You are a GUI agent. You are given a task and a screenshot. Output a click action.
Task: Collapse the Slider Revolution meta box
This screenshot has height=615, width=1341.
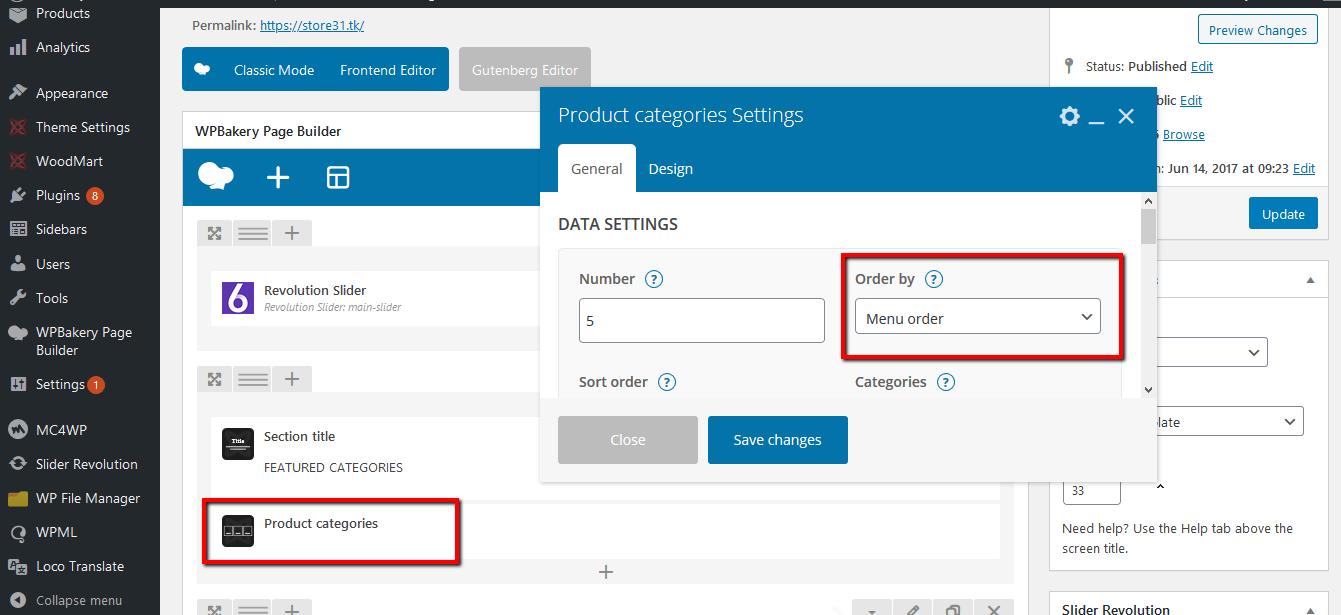point(1311,609)
